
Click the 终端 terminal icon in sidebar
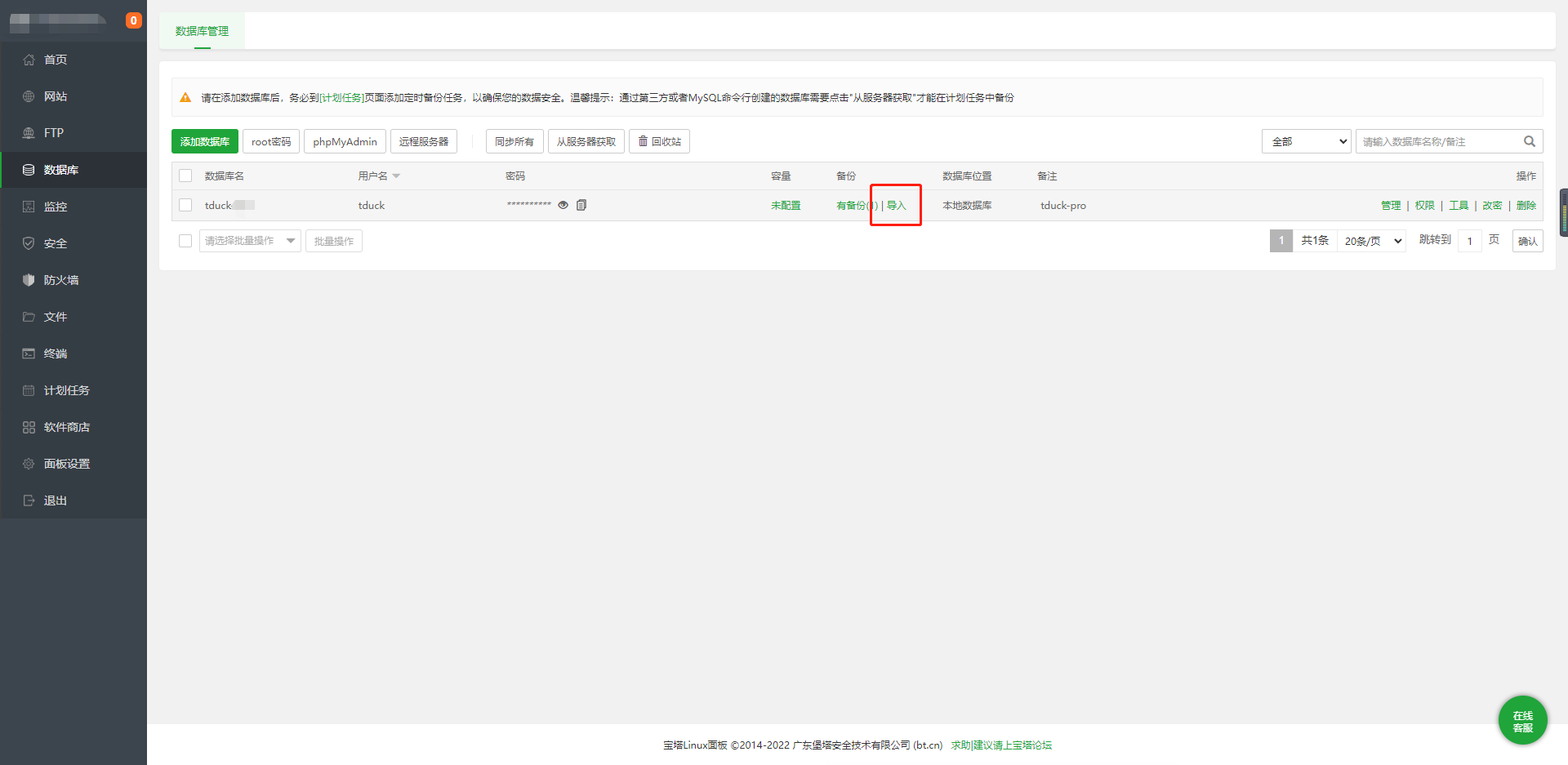(x=29, y=354)
